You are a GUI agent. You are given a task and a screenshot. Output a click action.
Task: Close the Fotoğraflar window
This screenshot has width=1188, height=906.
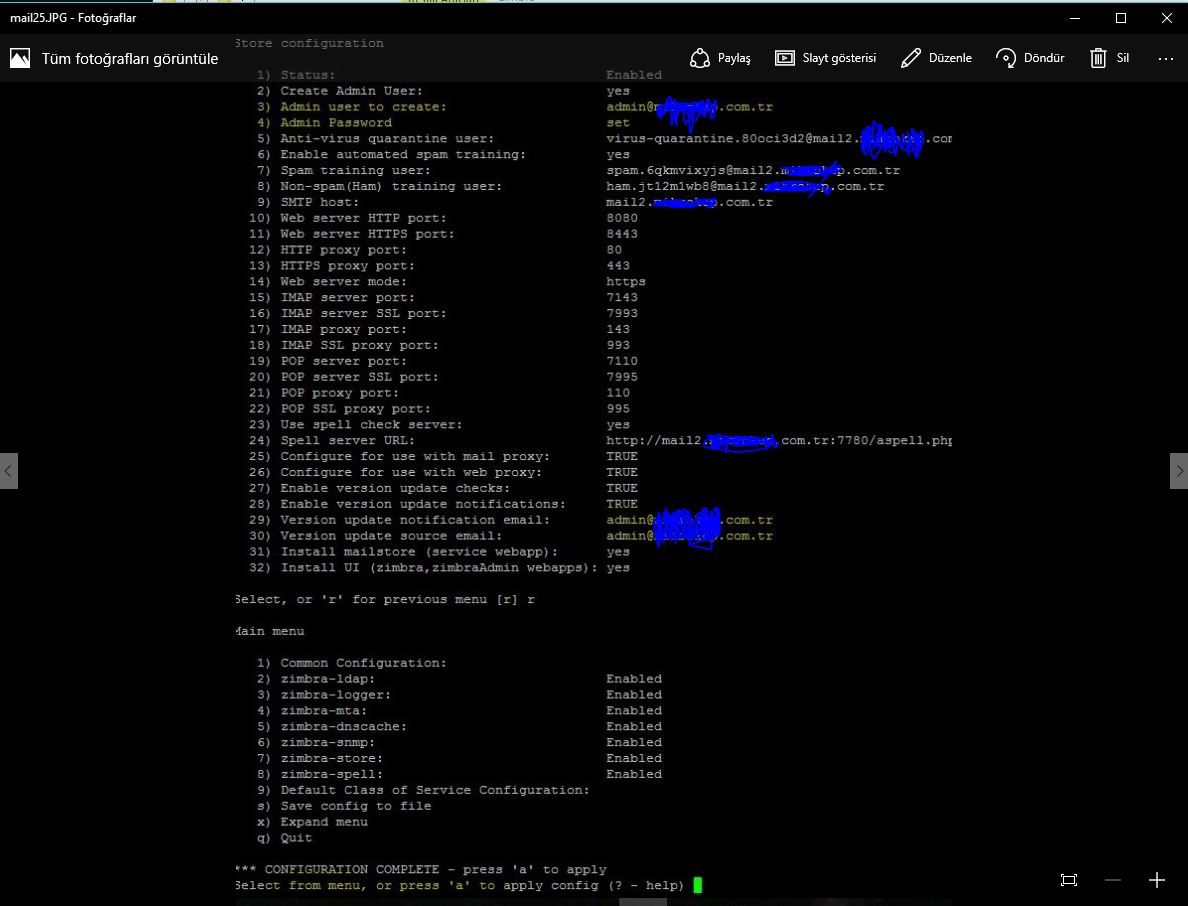[1166, 18]
